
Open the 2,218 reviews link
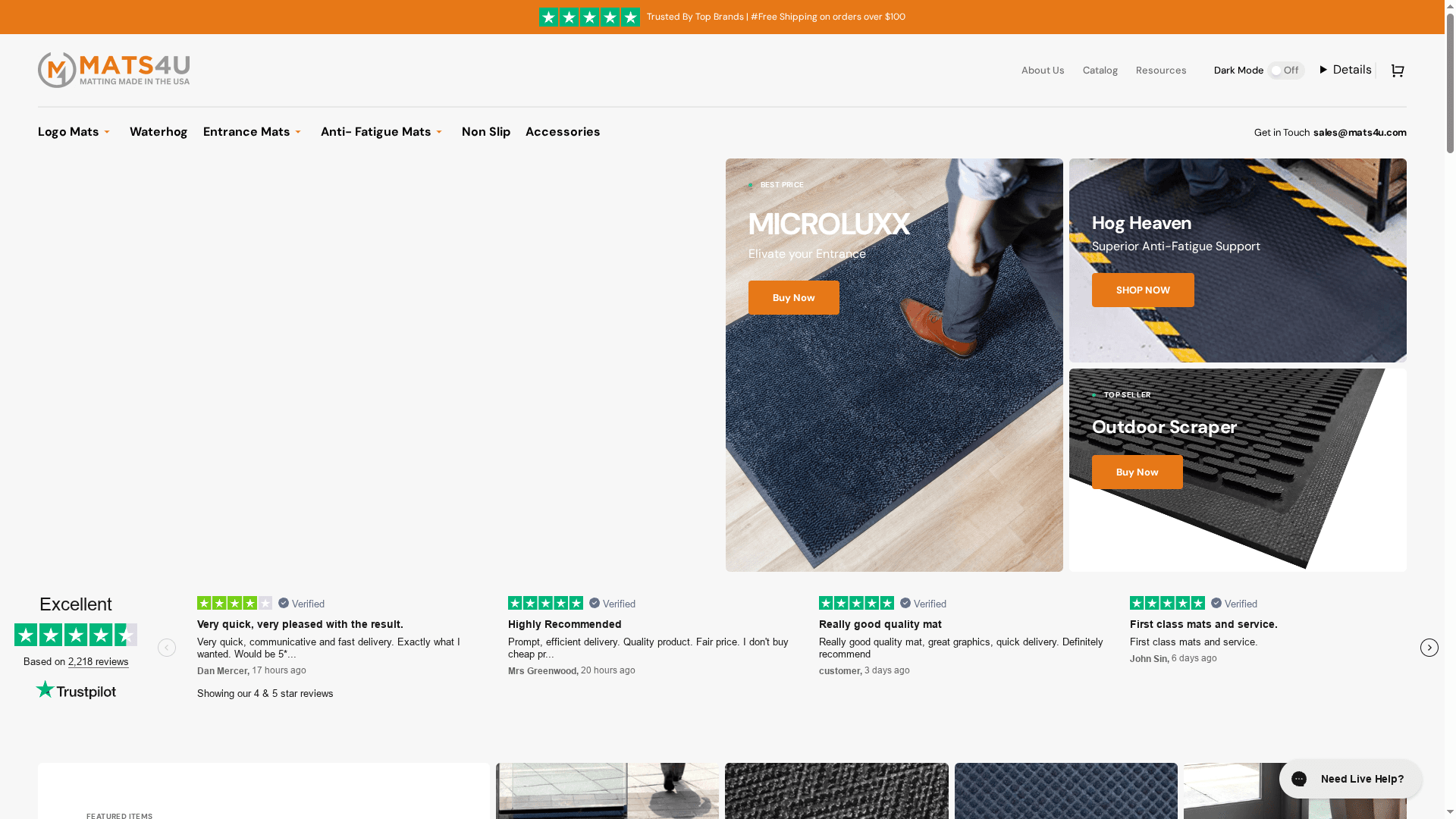point(98,661)
